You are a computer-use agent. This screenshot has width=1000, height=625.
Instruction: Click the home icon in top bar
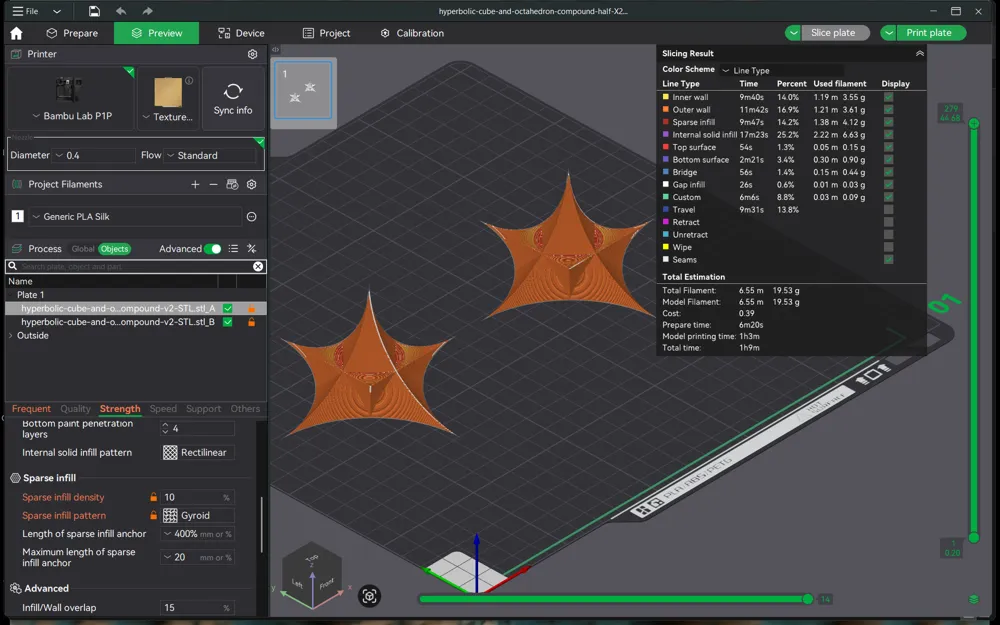coord(17,33)
